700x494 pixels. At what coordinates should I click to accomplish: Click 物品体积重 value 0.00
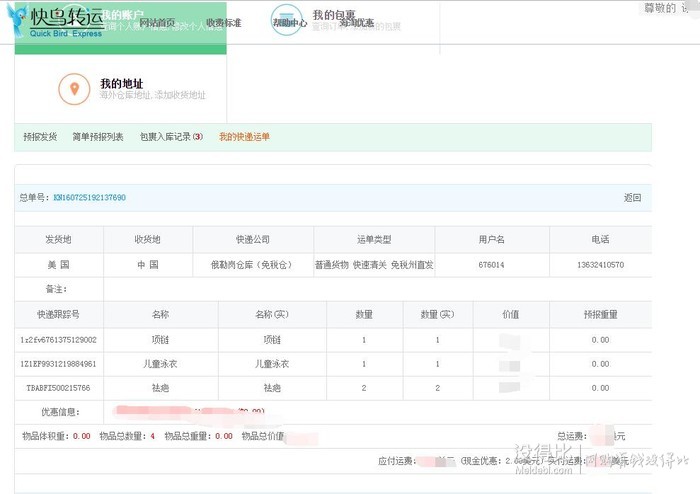click(x=82, y=436)
